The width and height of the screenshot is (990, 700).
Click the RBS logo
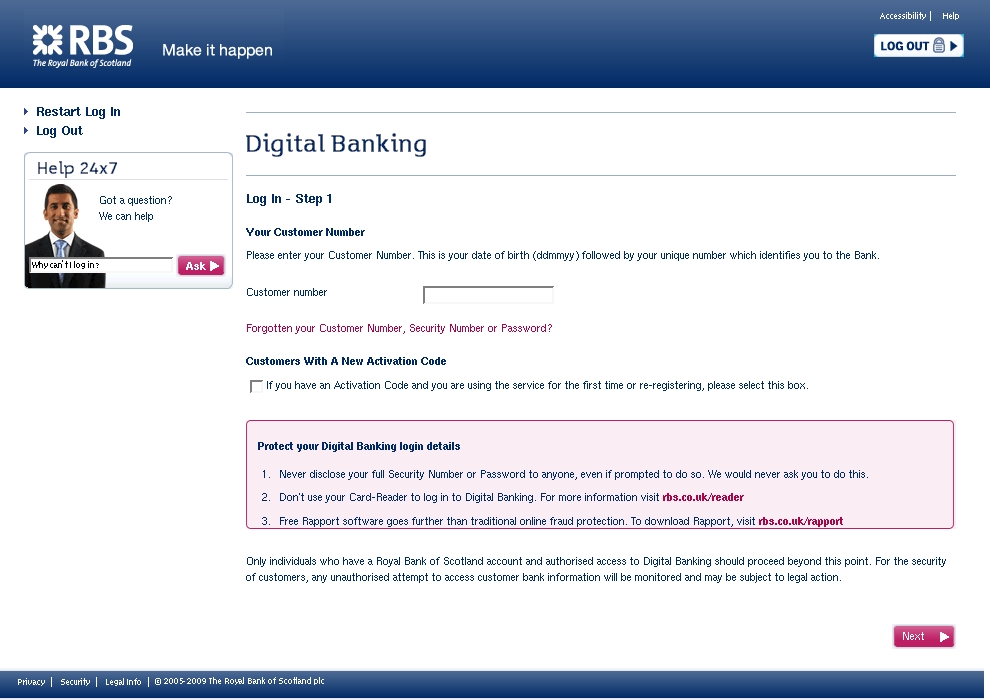point(83,46)
